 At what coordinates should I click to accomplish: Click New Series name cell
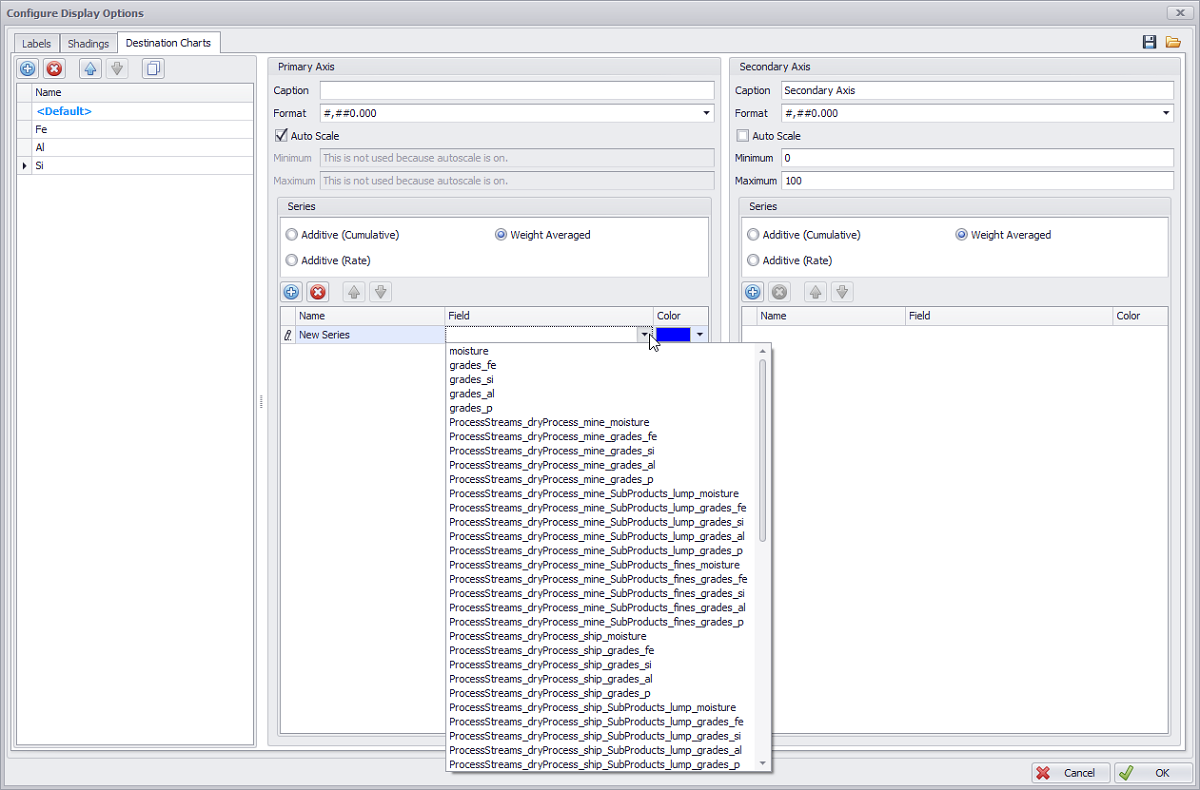pos(370,335)
